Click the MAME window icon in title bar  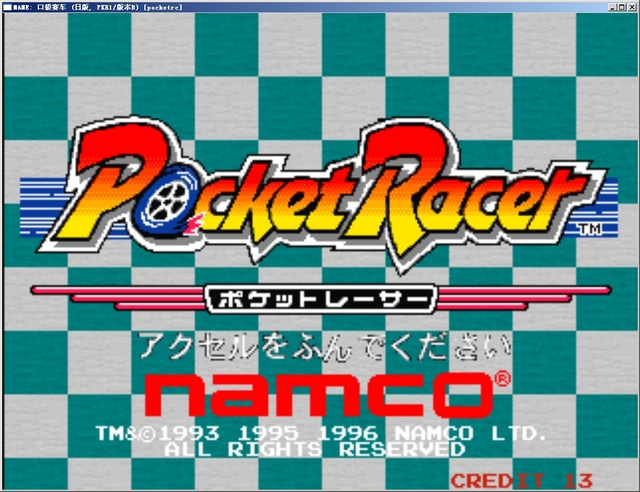[x=7, y=7]
